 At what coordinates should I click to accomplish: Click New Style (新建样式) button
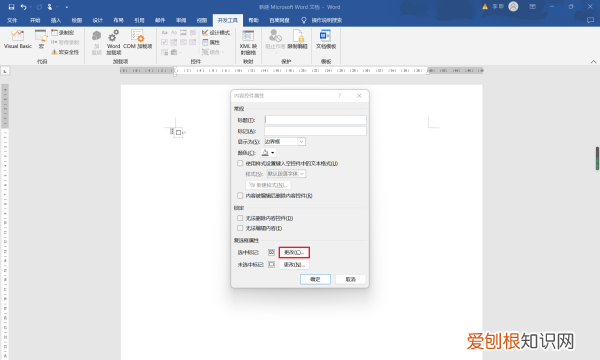[x=268, y=185]
